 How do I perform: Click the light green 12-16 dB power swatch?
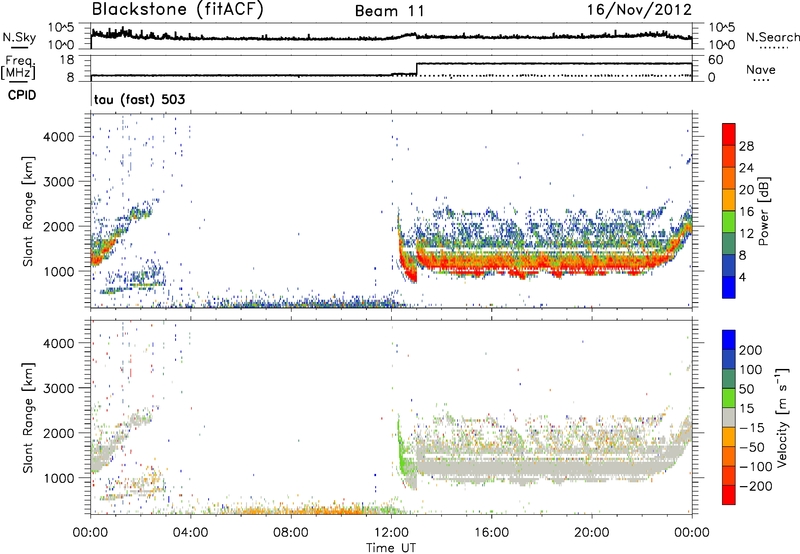(729, 221)
